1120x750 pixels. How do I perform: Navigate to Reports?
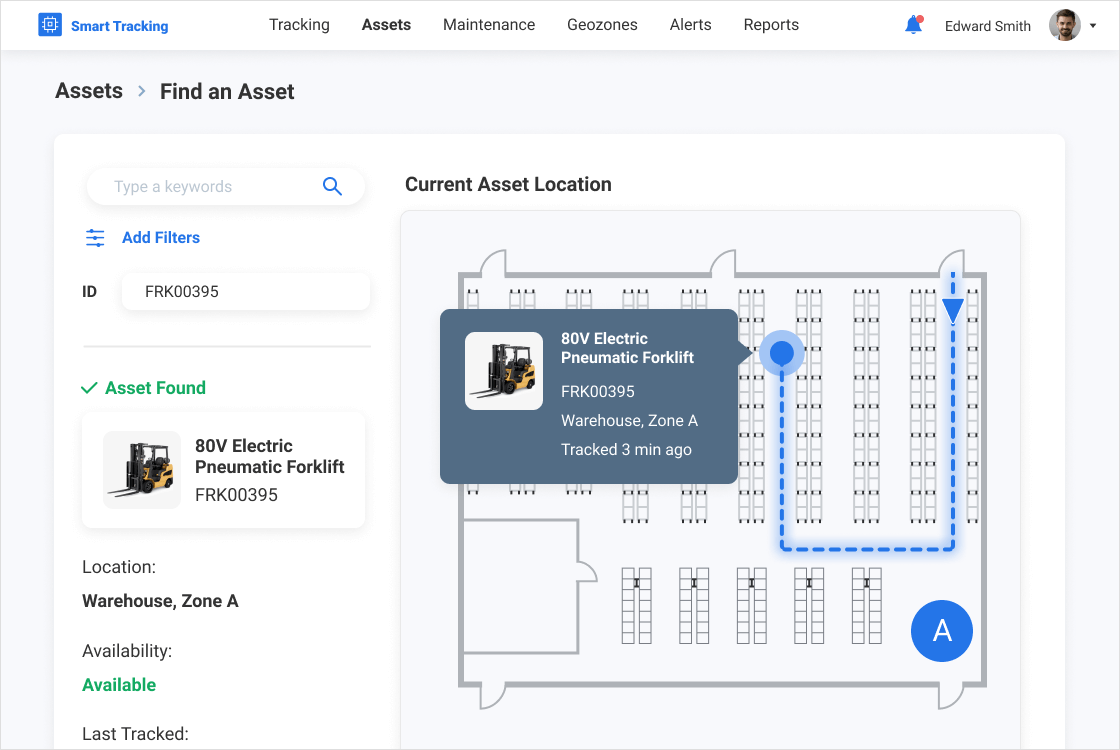coord(771,25)
